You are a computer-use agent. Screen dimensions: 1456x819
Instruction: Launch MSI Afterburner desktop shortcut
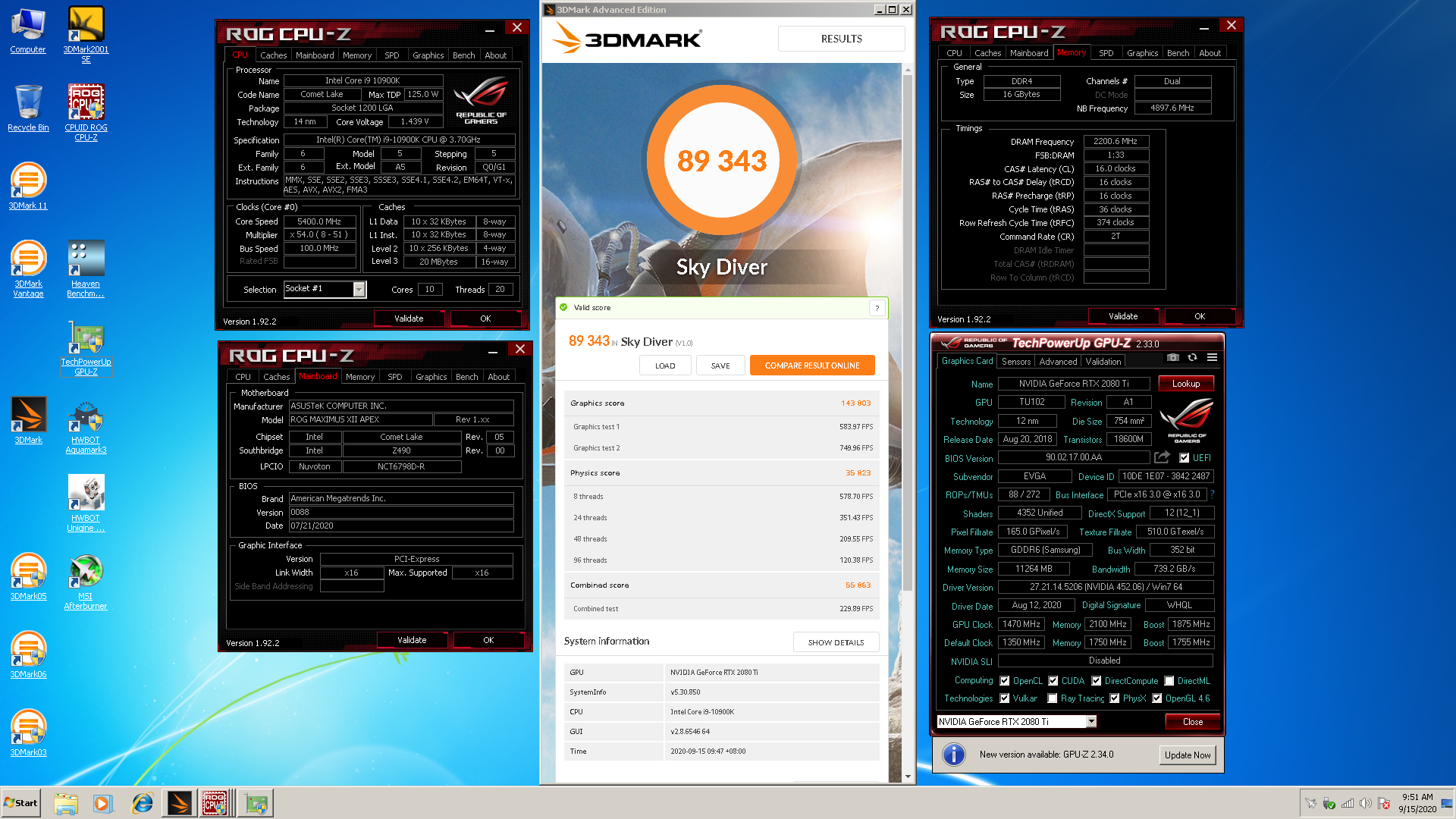coord(86,582)
